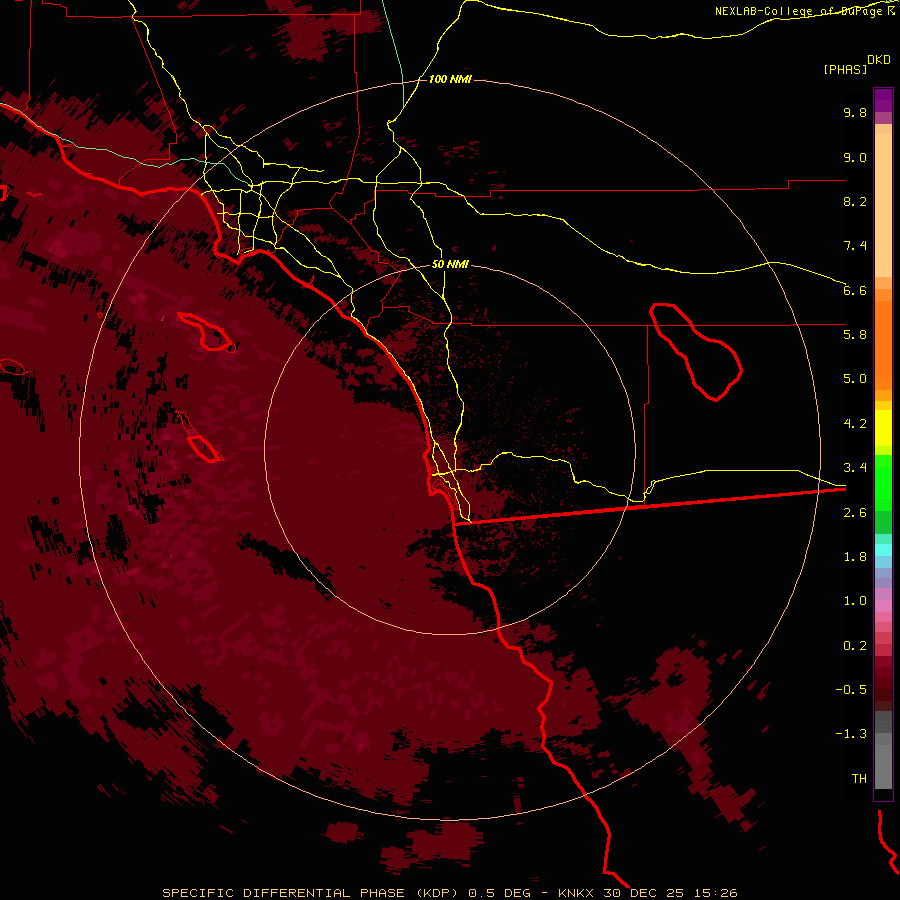Click the -1.3 scale value

[851, 734]
